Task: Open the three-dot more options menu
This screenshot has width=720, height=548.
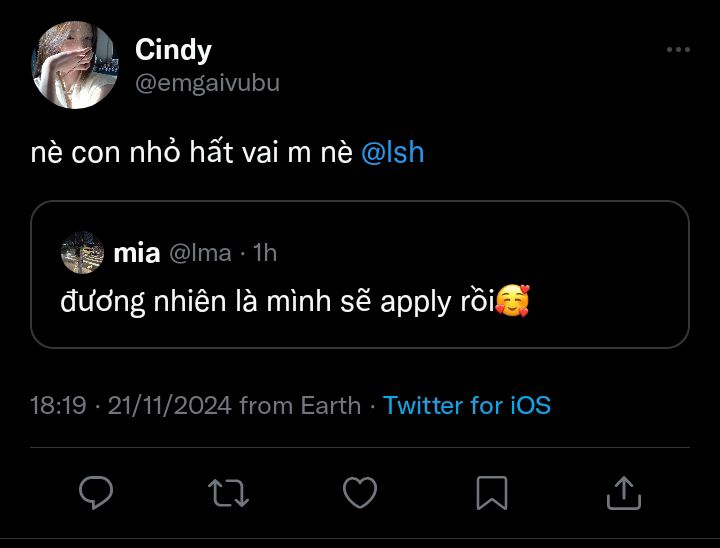Action: coord(678,49)
